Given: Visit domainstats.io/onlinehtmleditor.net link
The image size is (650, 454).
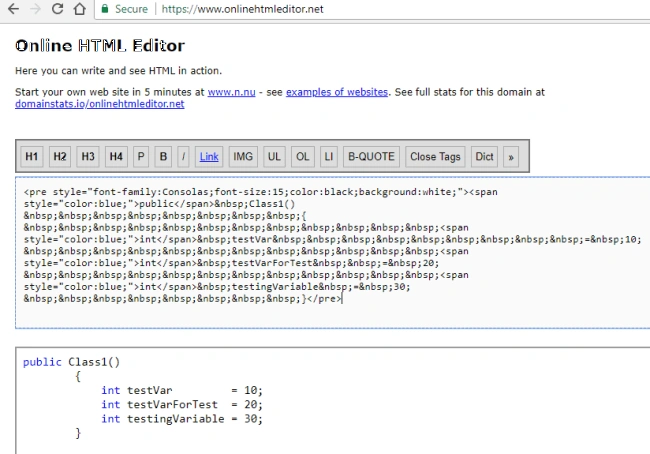Looking at the screenshot, I should pos(99,104).
